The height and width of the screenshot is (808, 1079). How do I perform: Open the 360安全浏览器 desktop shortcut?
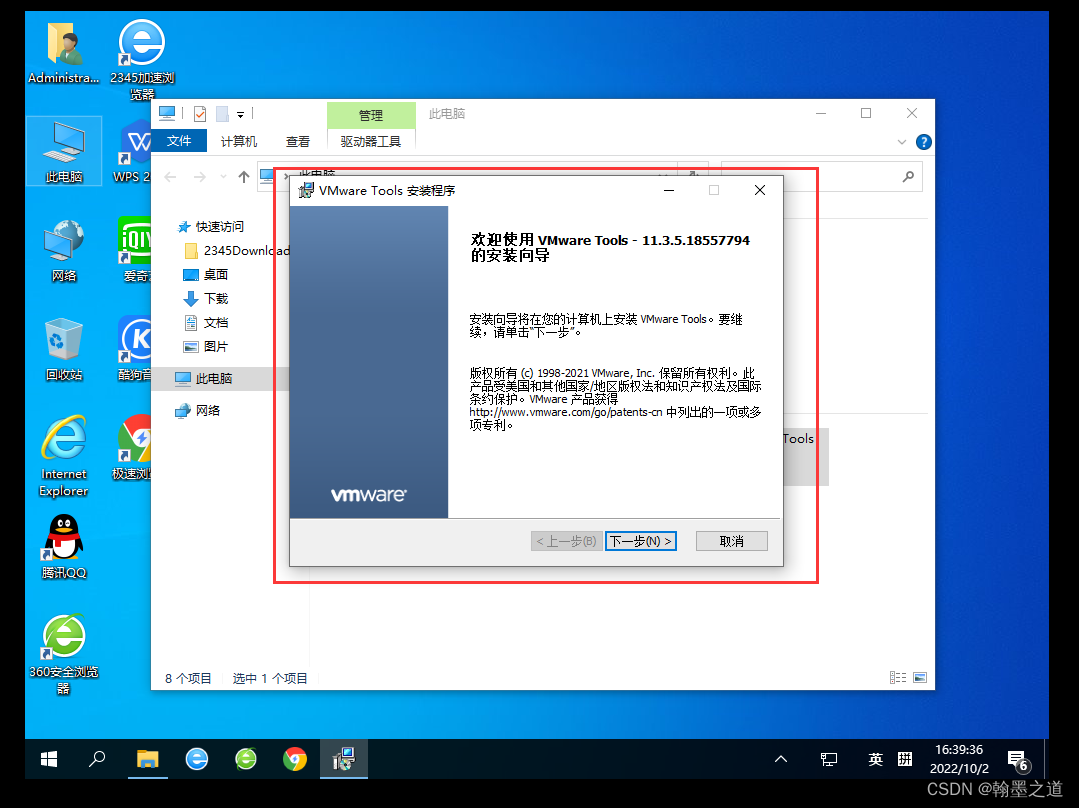click(64, 654)
